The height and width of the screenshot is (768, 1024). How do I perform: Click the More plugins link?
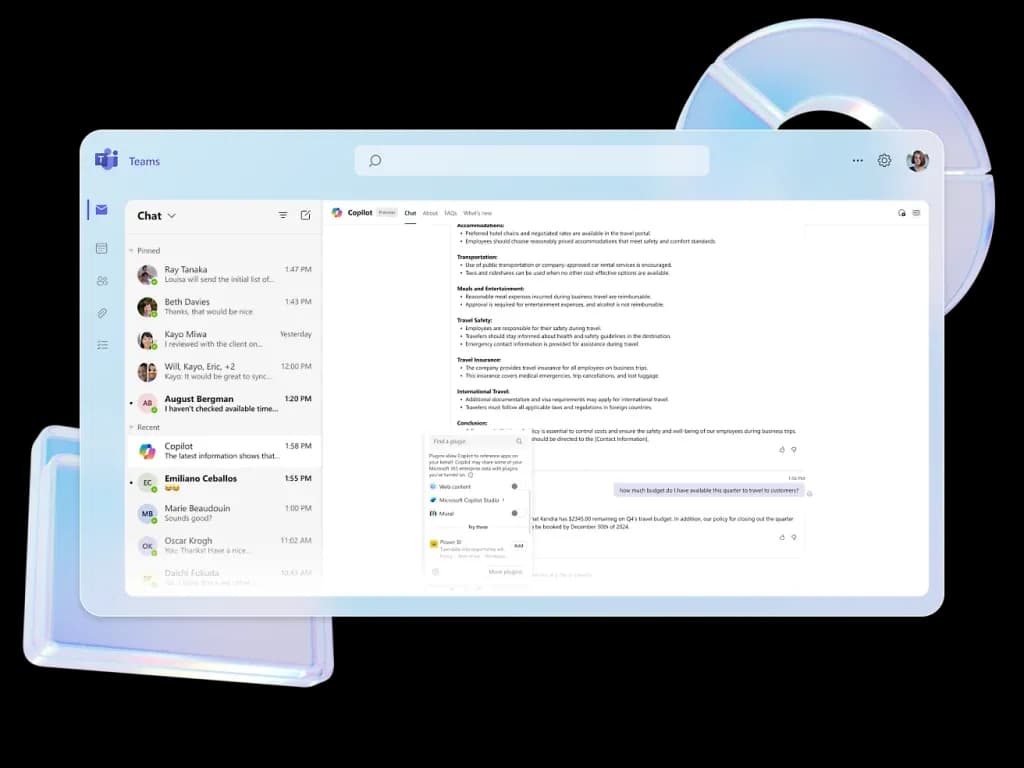click(x=505, y=572)
